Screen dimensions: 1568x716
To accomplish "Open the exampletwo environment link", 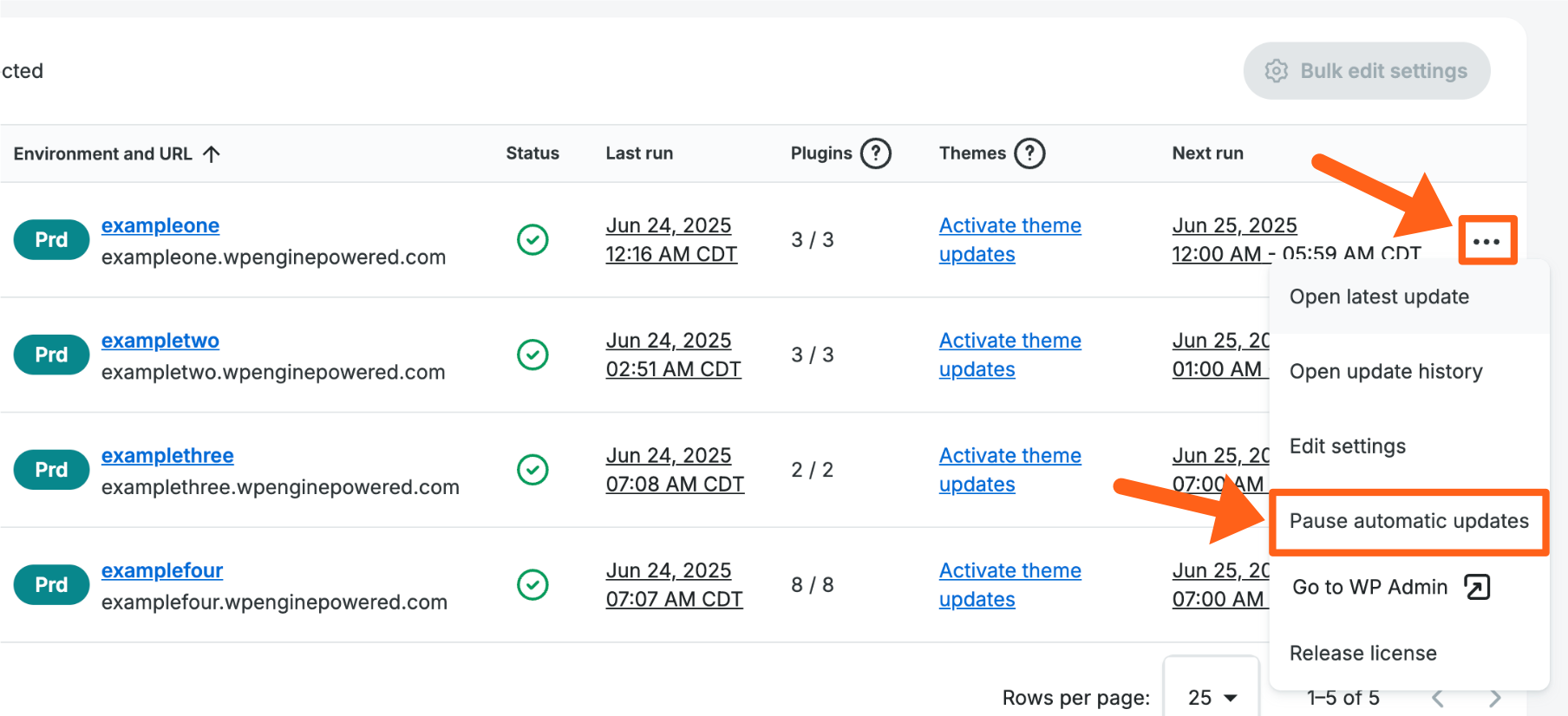I will pos(160,341).
